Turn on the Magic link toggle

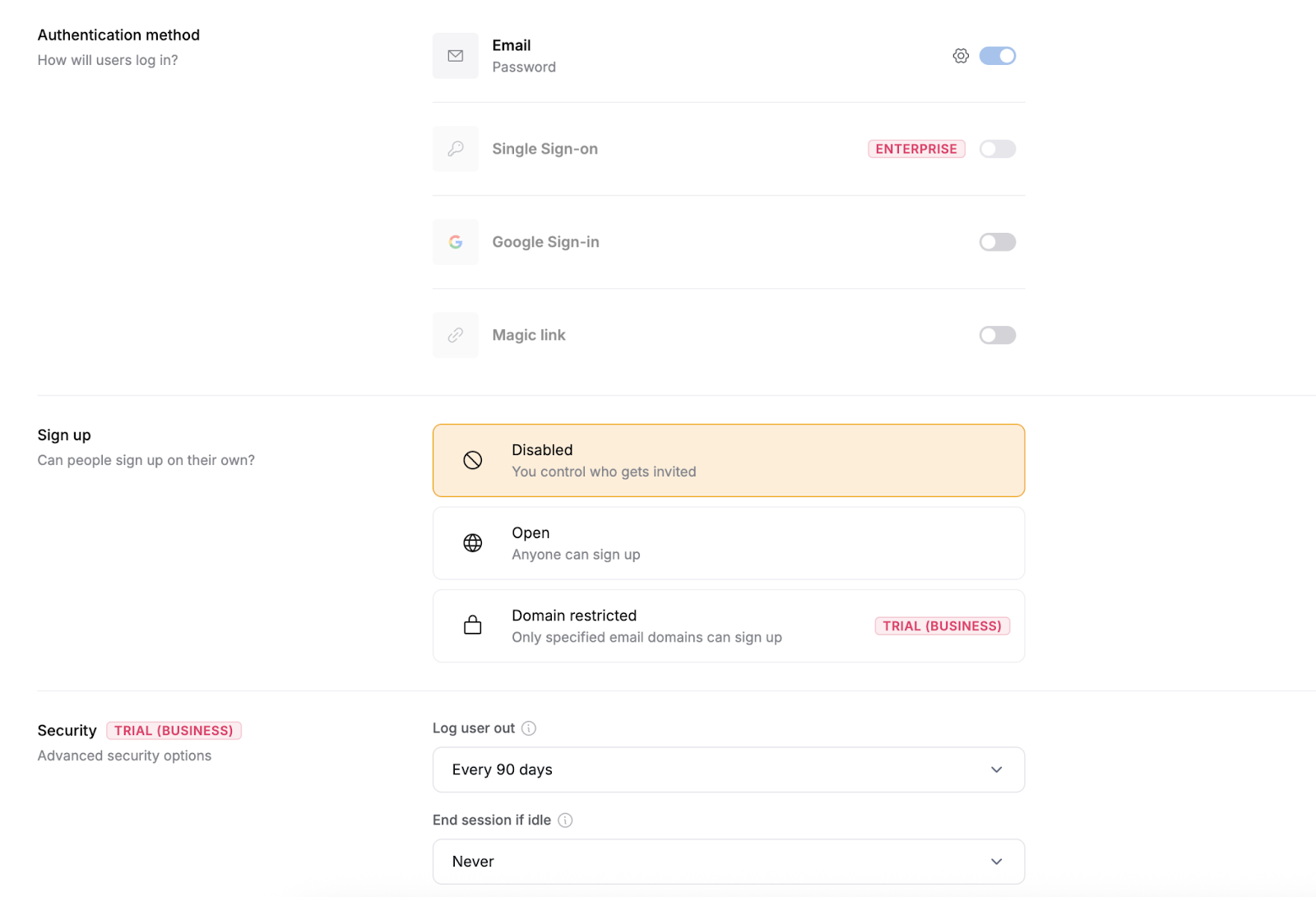pyautogui.click(x=997, y=335)
